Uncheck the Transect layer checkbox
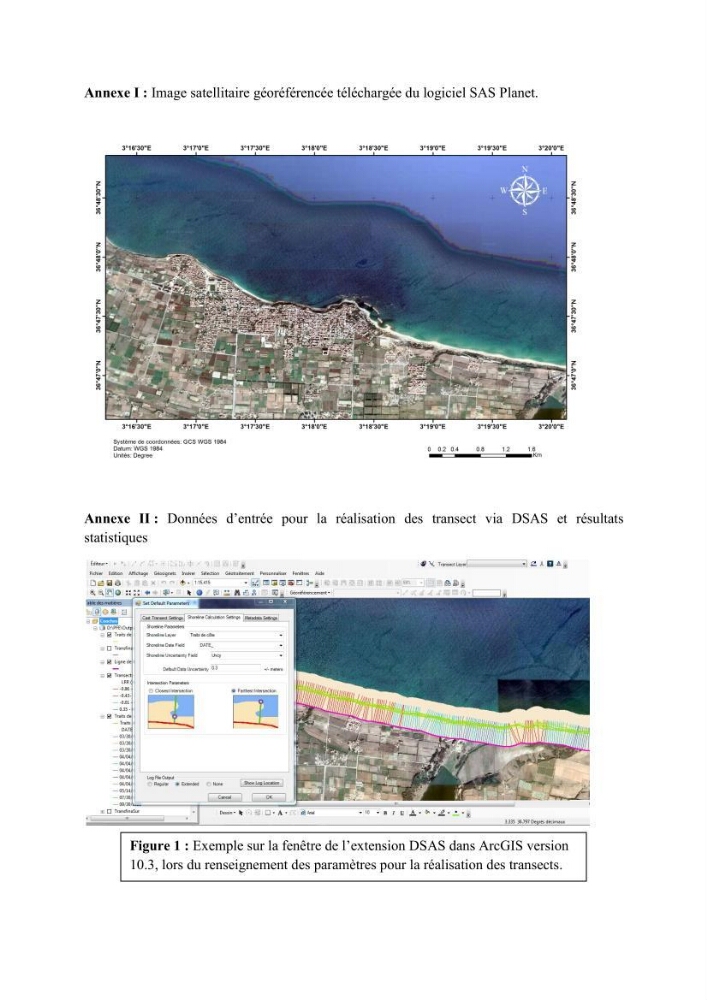The height and width of the screenshot is (1000, 707). click(x=109, y=675)
